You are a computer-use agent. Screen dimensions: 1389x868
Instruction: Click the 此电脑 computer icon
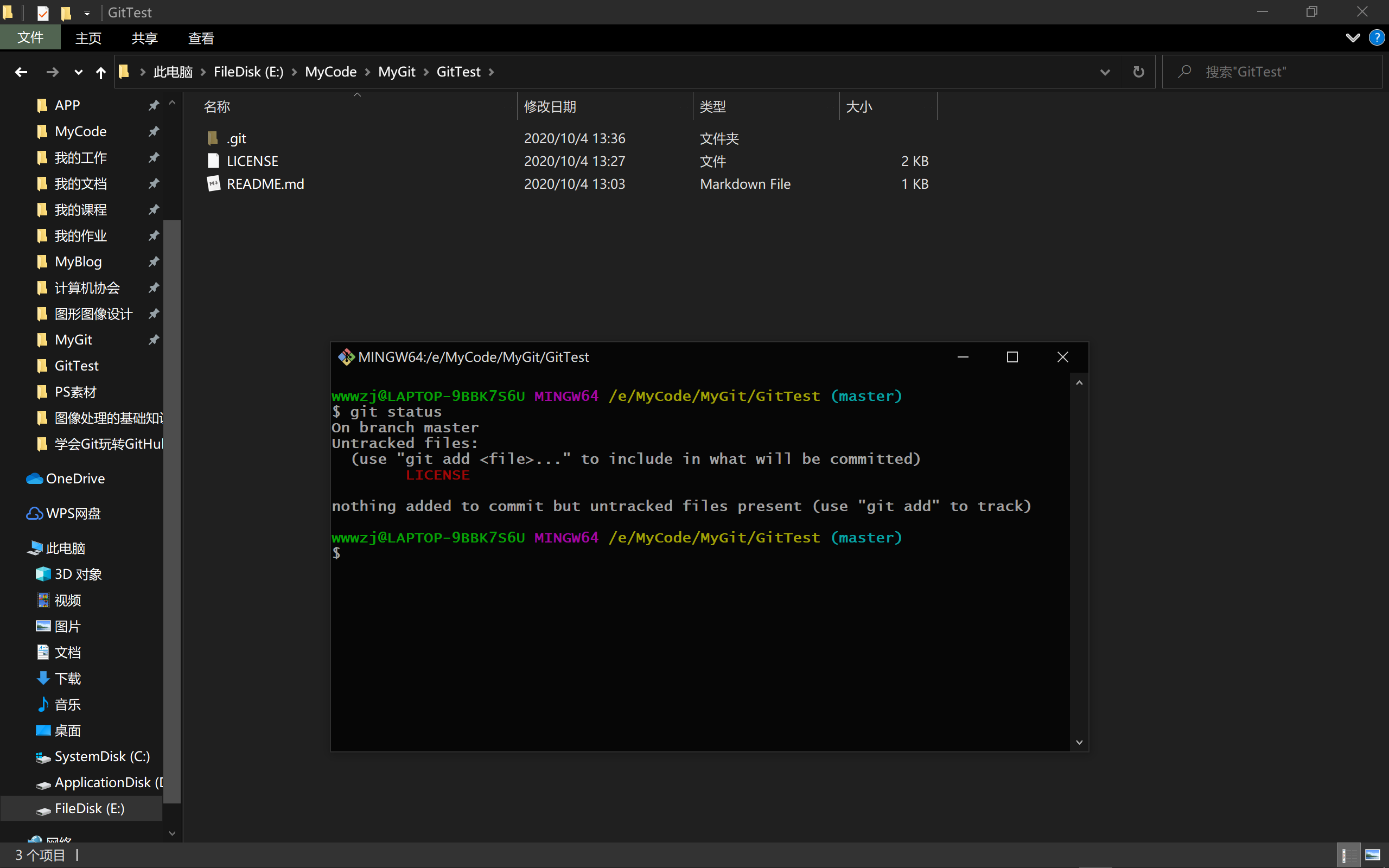coord(34,548)
